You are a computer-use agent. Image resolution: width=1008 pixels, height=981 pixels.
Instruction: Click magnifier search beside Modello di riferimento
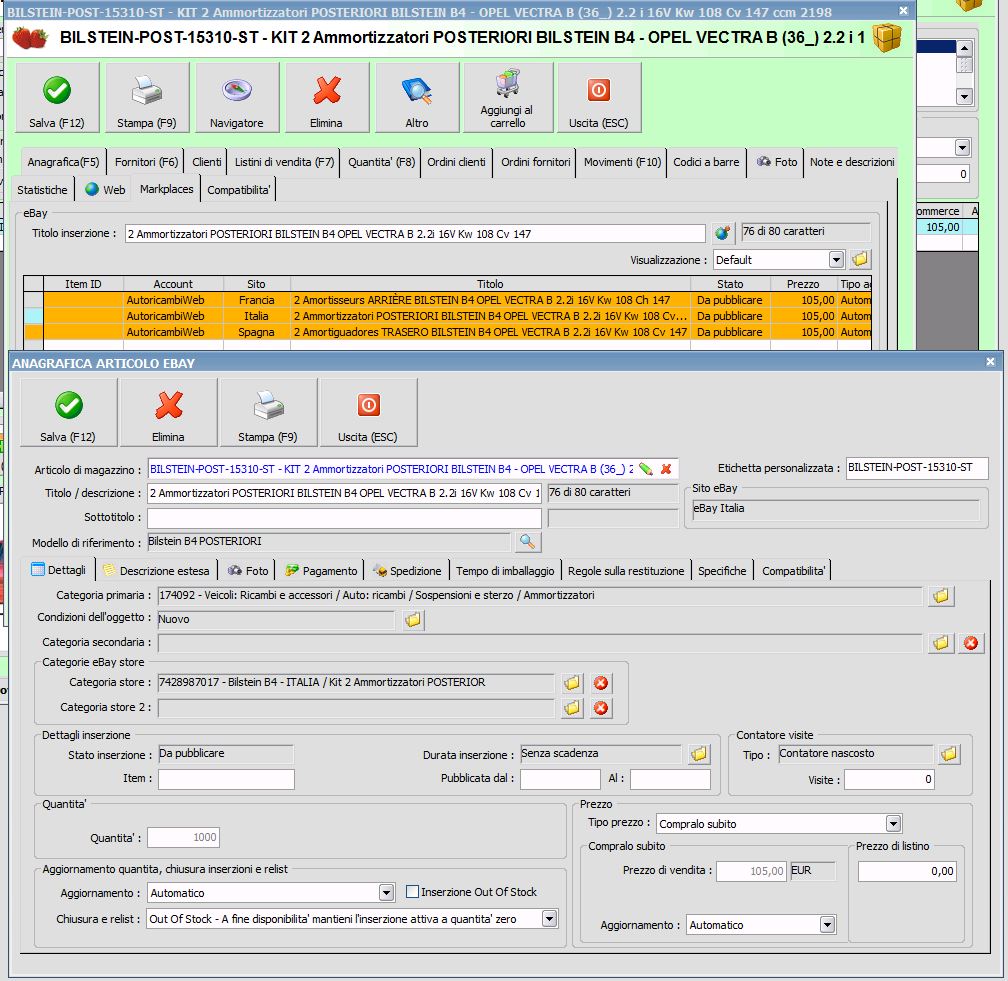pyautogui.click(x=527, y=542)
